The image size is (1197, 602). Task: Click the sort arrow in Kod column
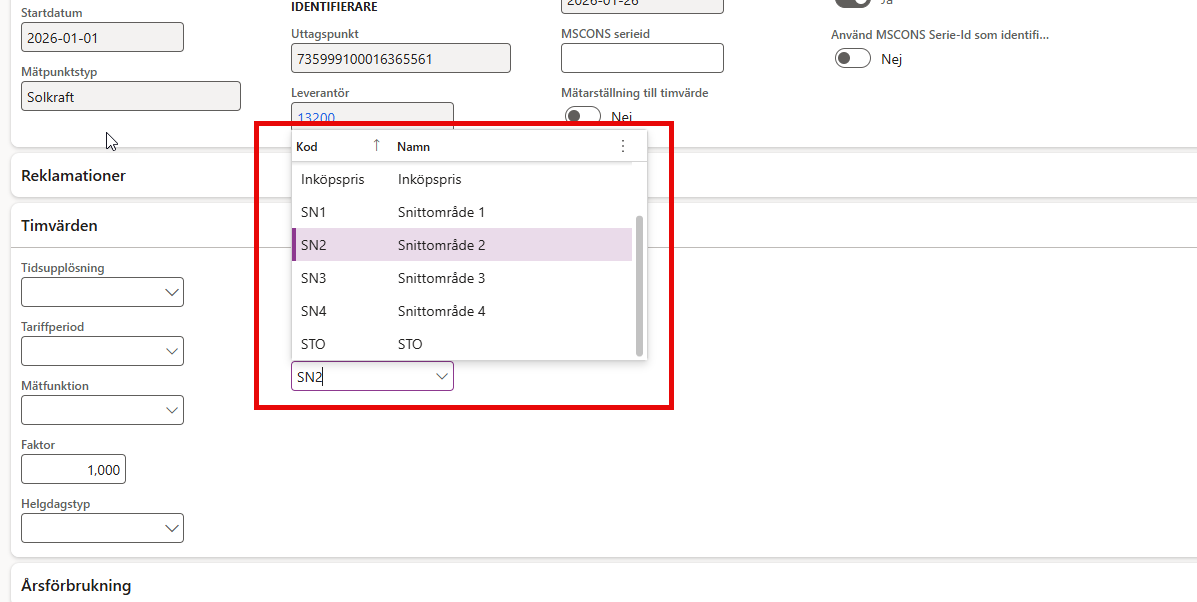coord(376,146)
